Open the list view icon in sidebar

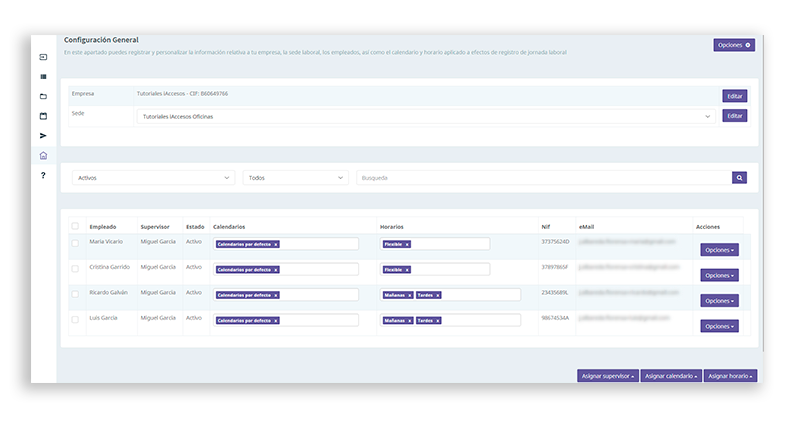pos(43,76)
